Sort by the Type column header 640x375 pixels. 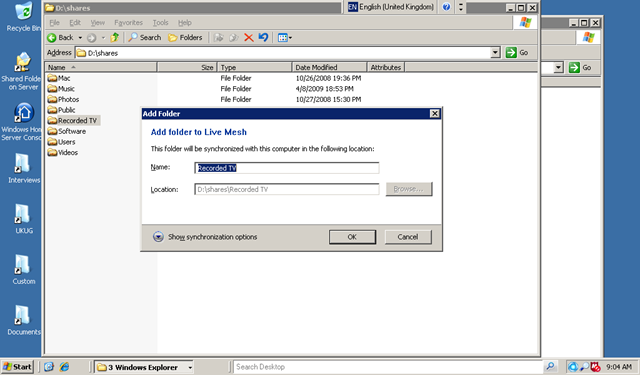click(x=254, y=67)
